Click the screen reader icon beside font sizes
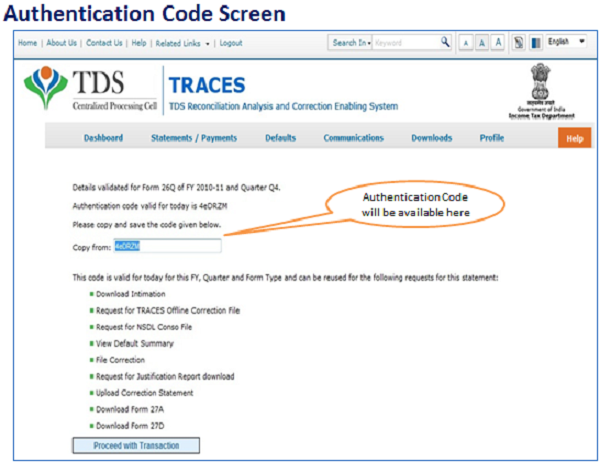600x463 pixels. (x=519, y=44)
